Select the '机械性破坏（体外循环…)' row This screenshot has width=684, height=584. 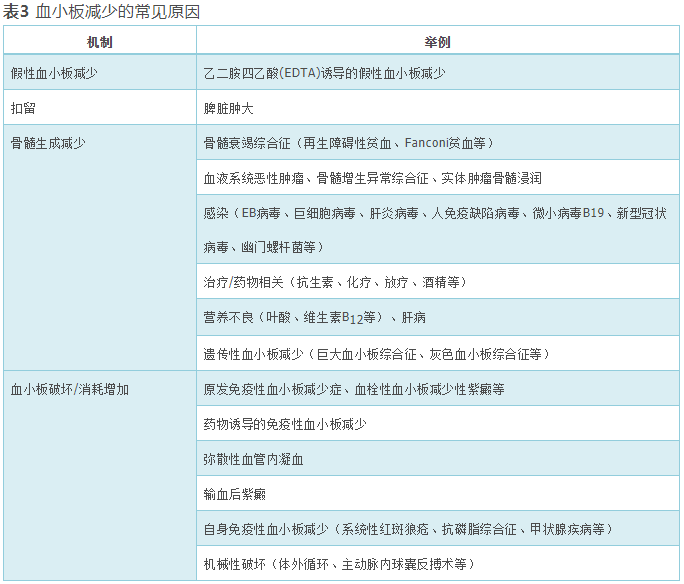coord(338,563)
